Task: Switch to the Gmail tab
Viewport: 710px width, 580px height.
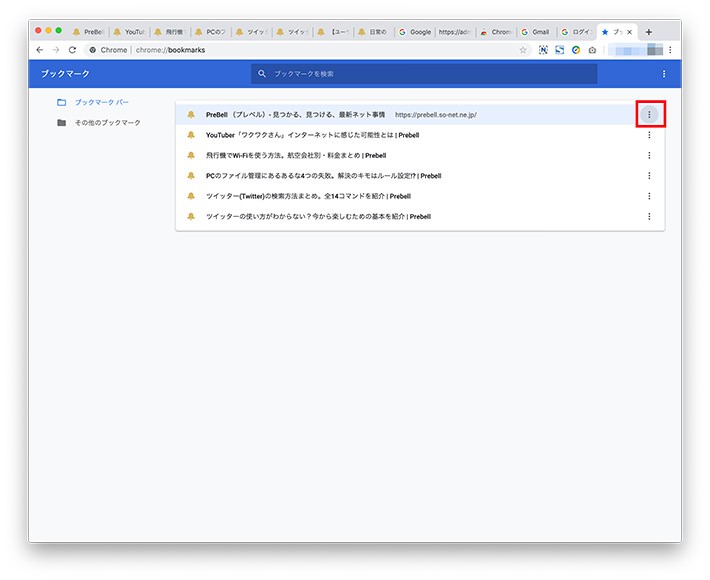Action: (x=537, y=32)
